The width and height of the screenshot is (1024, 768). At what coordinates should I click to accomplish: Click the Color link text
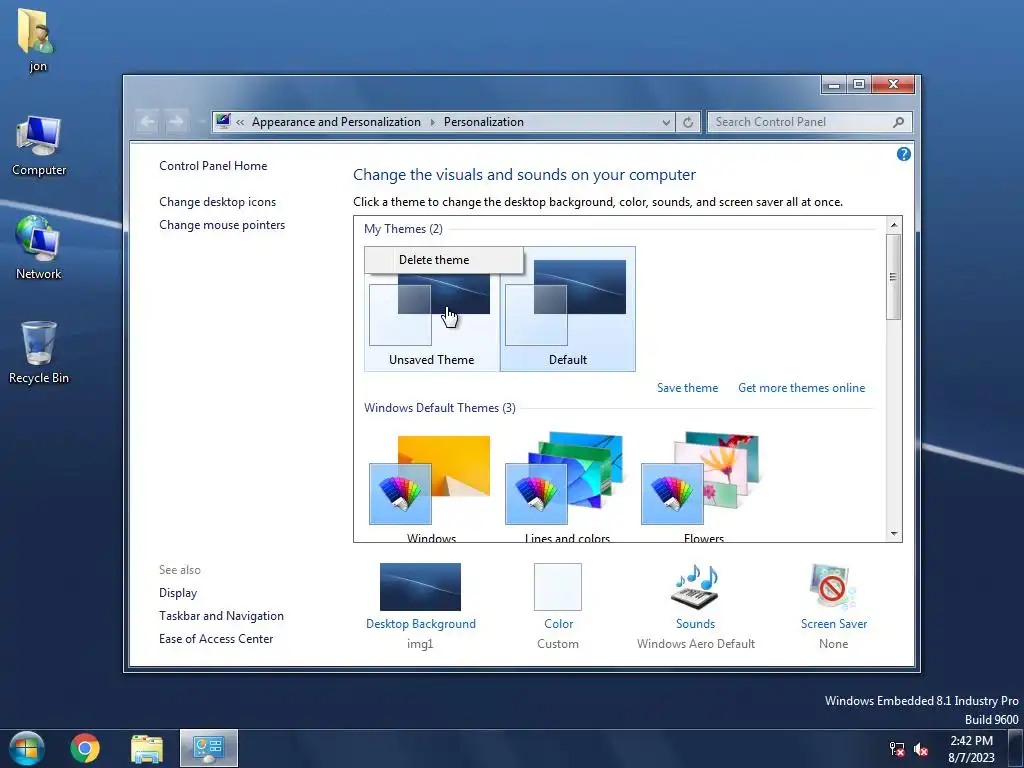pos(558,624)
